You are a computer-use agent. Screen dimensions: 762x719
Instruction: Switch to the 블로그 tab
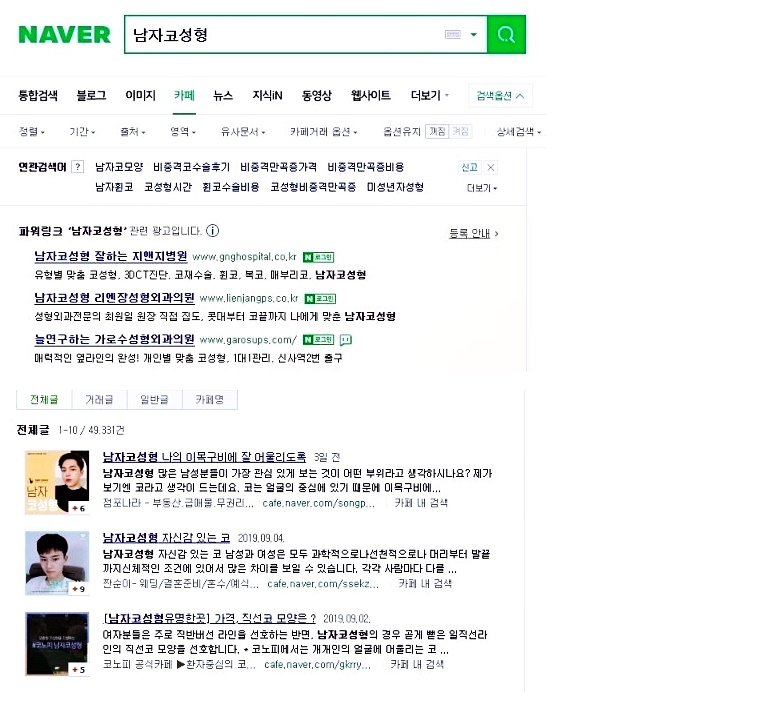pyautogui.click(x=91, y=95)
